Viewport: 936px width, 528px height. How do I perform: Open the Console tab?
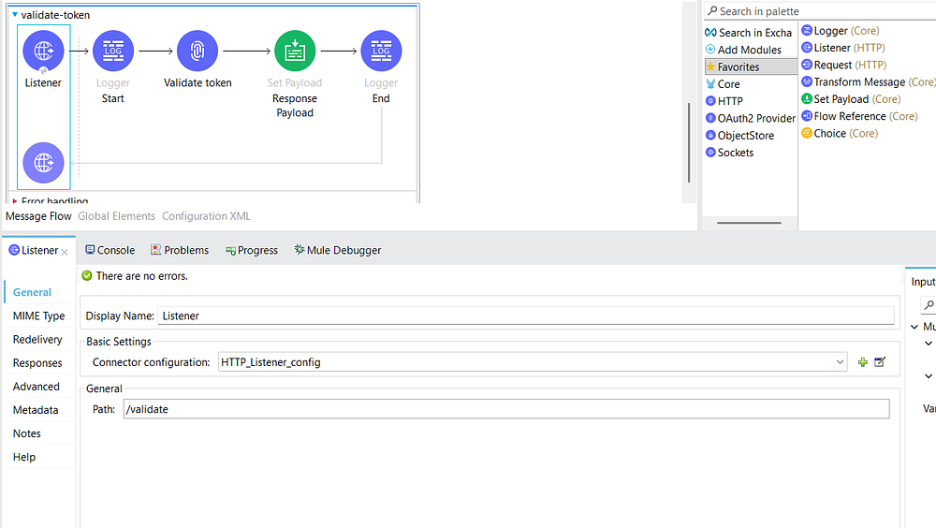pyautogui.click(x=110, y=251)
